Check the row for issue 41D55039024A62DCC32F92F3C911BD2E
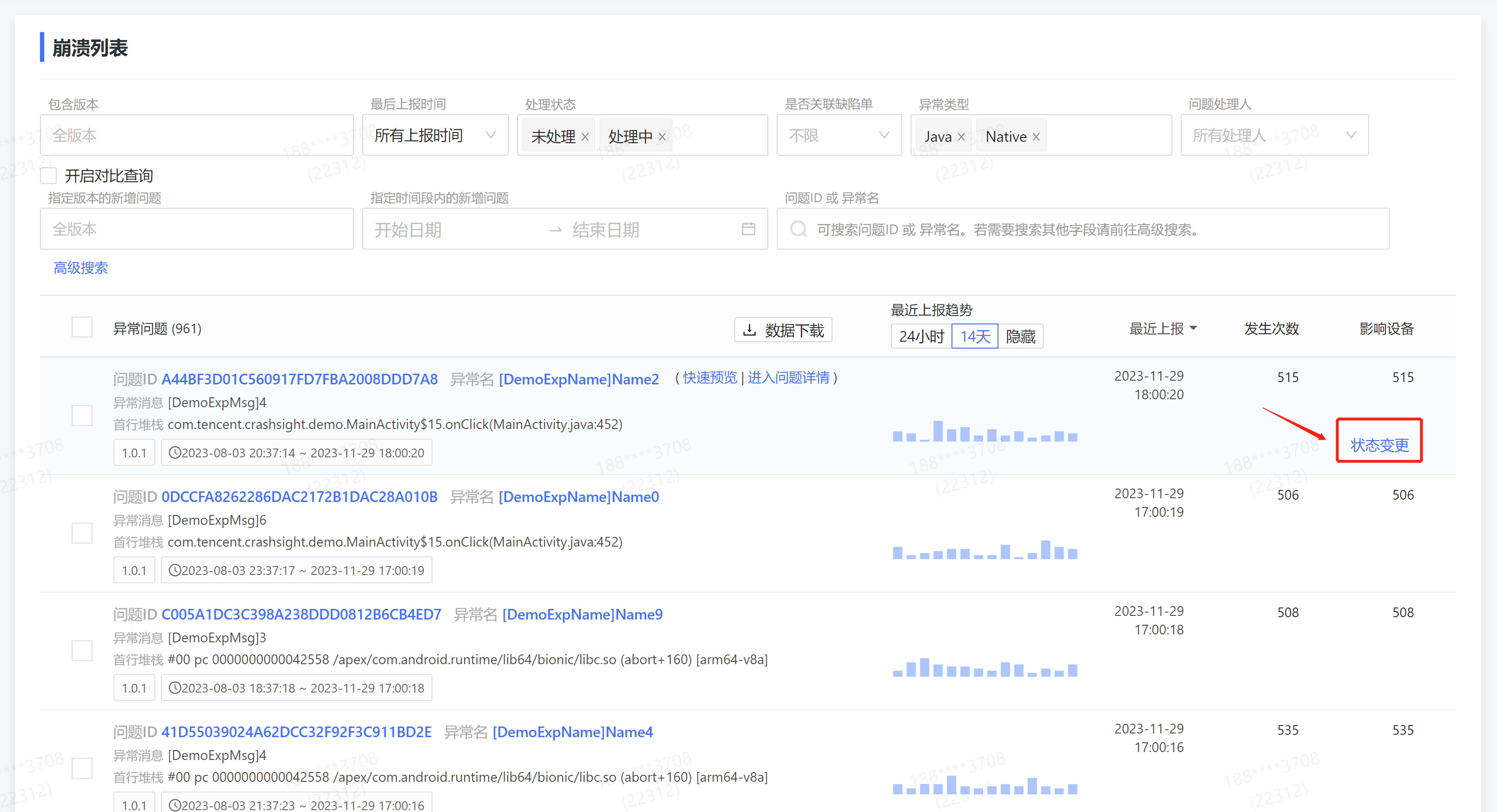The image size is (1497, 812). (x=82, y=768)
